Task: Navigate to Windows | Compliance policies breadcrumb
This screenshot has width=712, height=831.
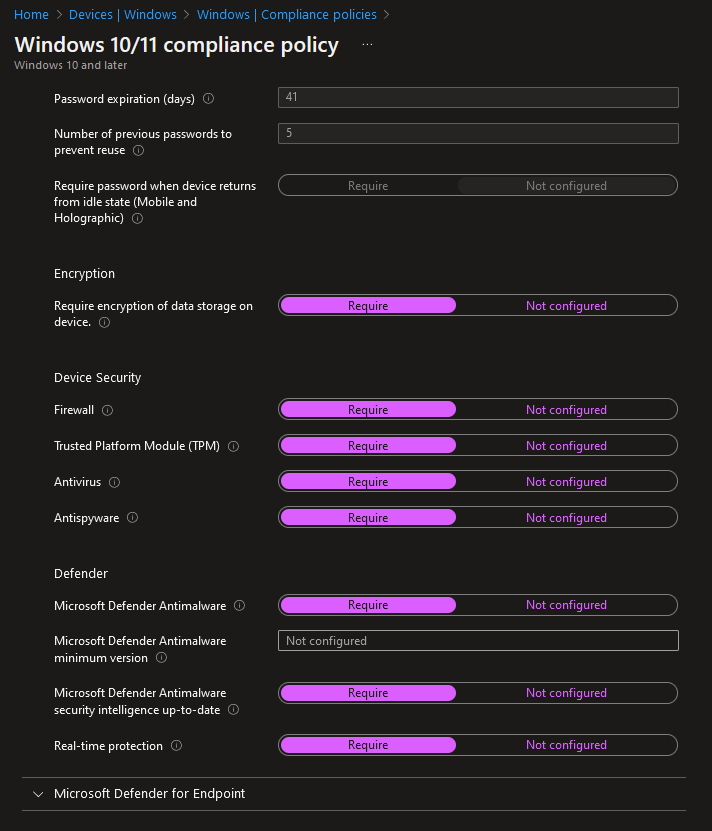Action: click(287, 15)
